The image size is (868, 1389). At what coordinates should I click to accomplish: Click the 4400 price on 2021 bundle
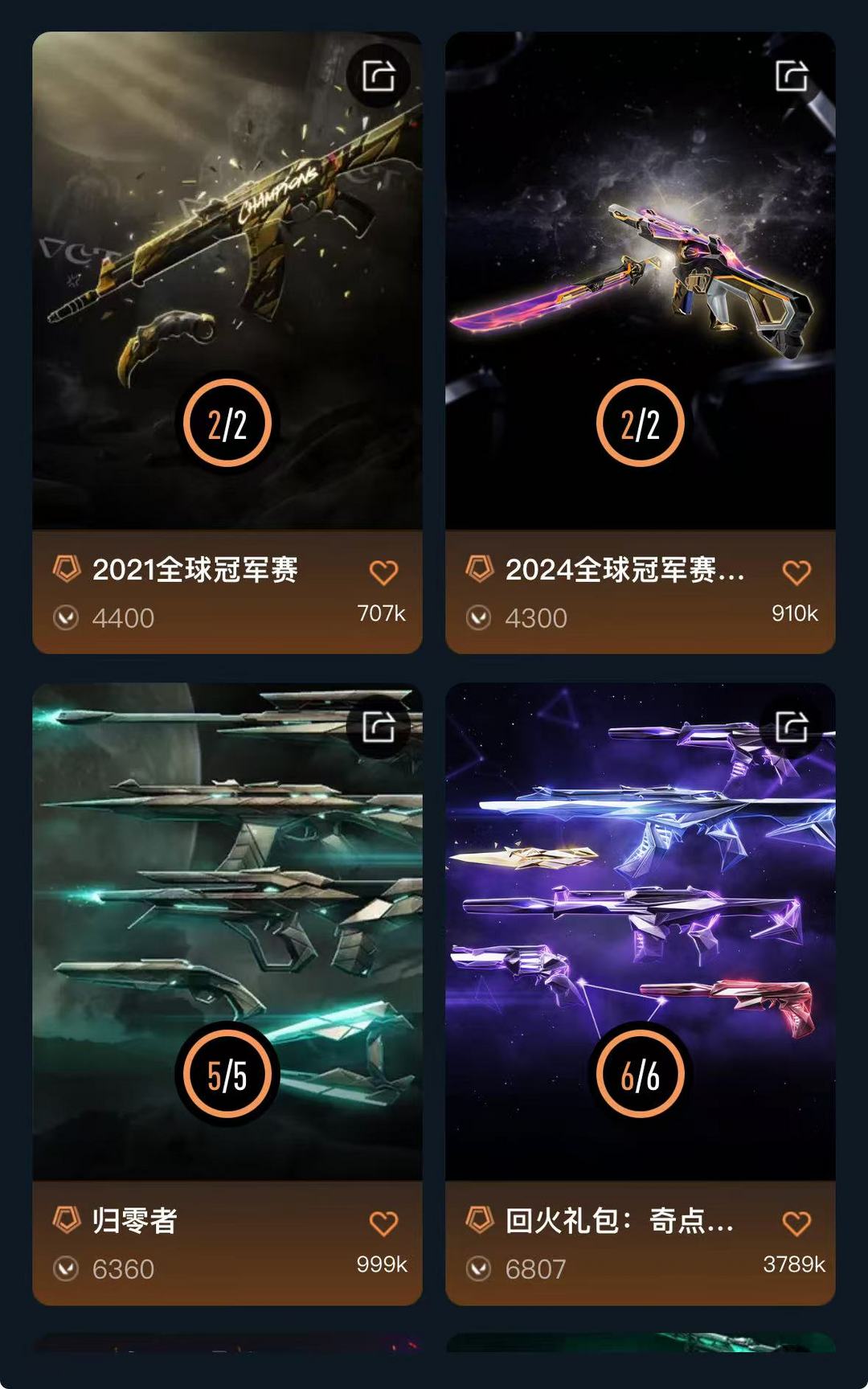pos(123,618)
